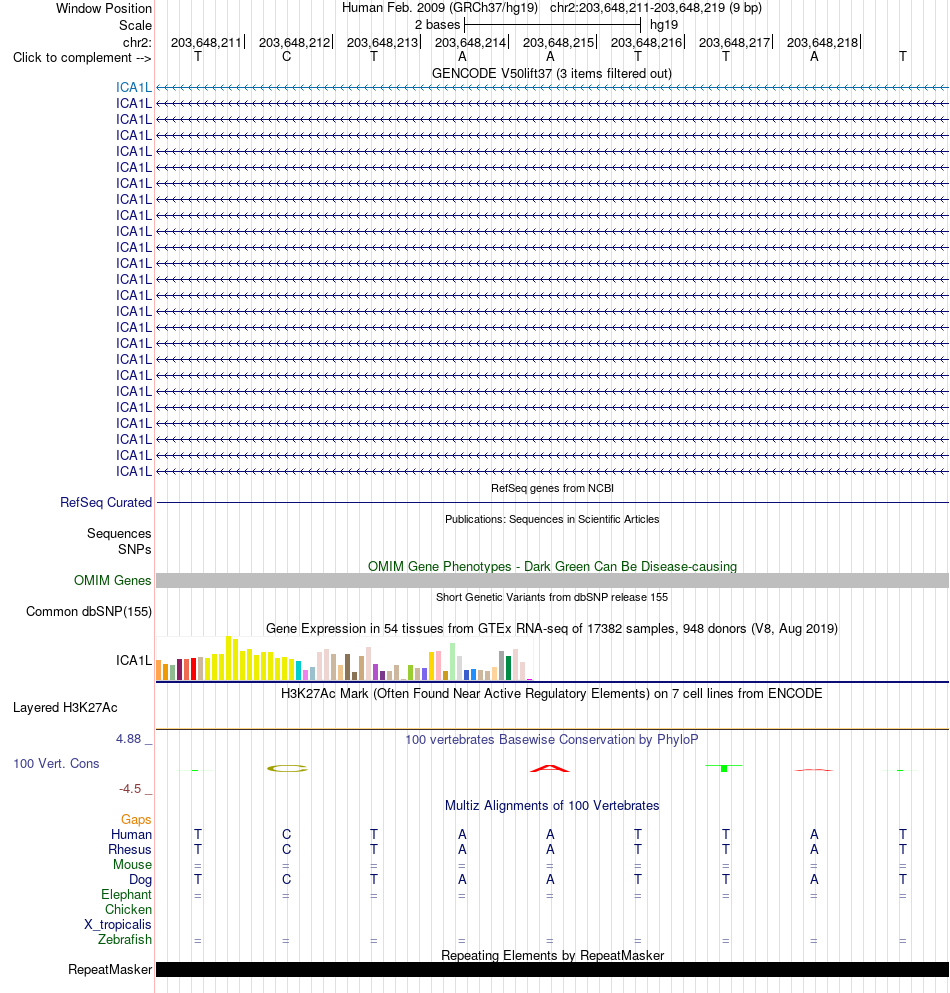Viewport: 950px width, 993px height.
Task: Open 'Short Genetic Variants from dbSNP release 155' title
Action: [x=552, y=597]
